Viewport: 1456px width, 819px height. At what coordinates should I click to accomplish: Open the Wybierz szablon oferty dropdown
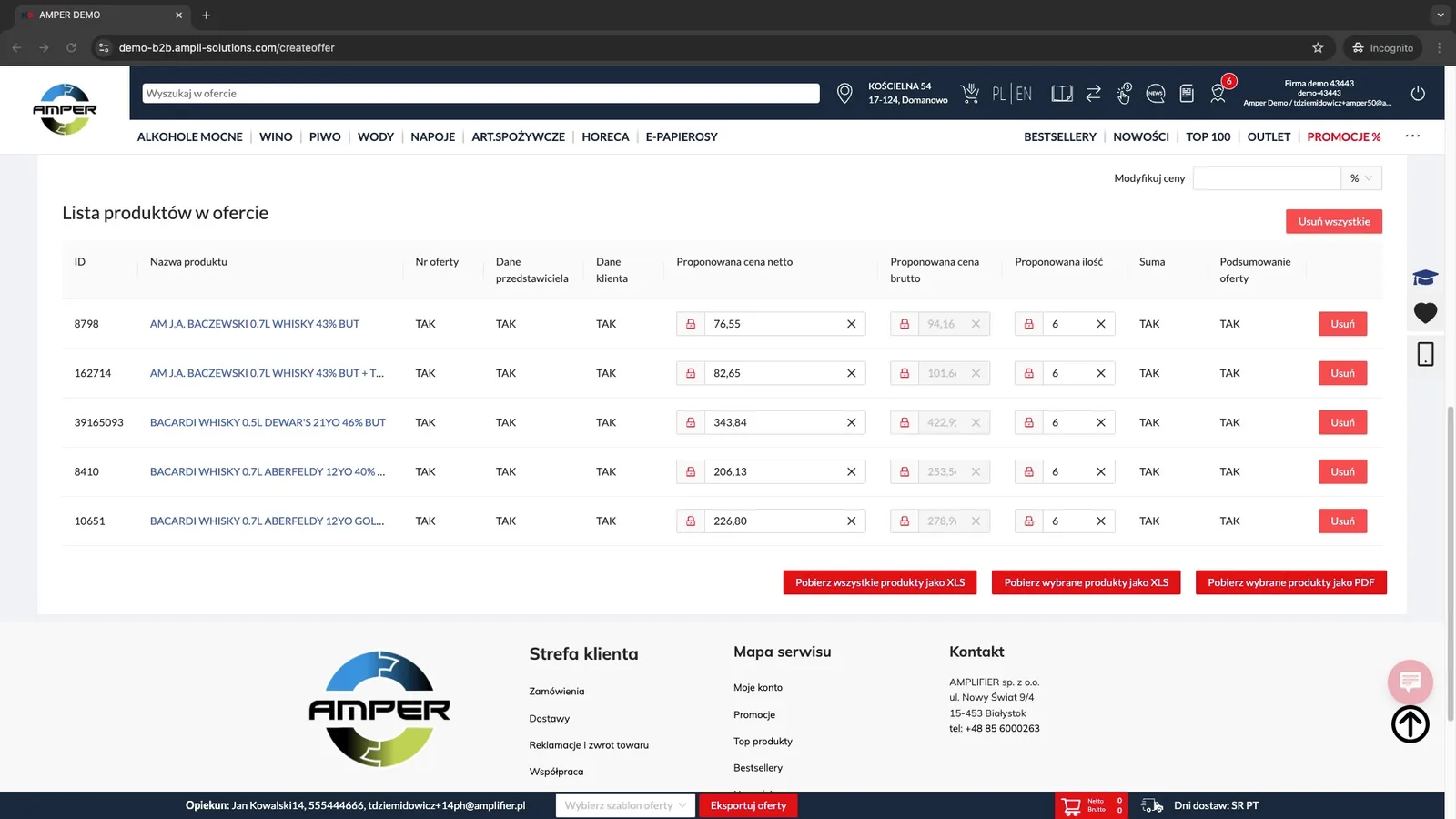pyautogui.click(x=625, y=805)
